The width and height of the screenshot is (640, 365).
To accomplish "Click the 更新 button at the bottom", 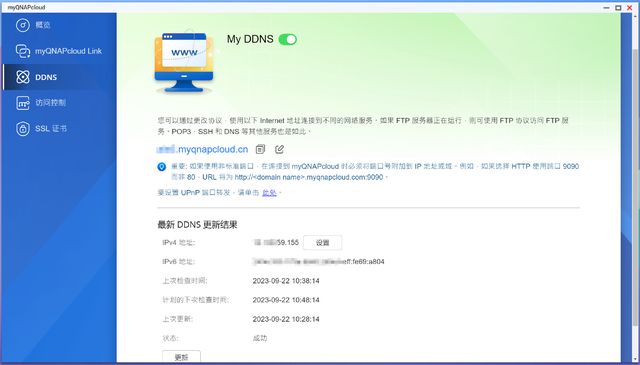I will pos(181,357).
